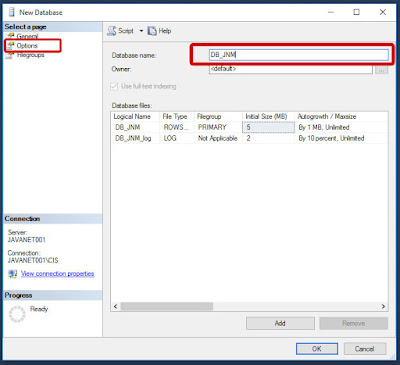This screenshot has width=400, height=365.
Task: Click the horizontal scrollbar thumb
Action: point(167,306)
